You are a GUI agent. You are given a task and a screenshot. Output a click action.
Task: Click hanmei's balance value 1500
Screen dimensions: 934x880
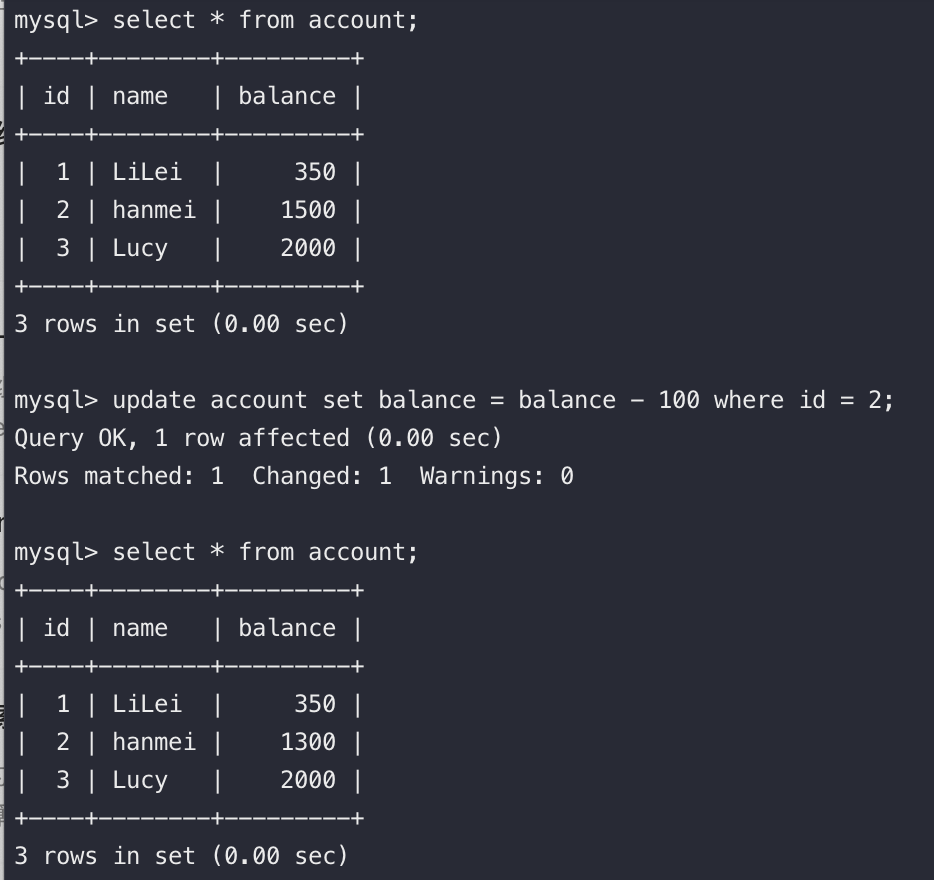click(x=308, y=210)
